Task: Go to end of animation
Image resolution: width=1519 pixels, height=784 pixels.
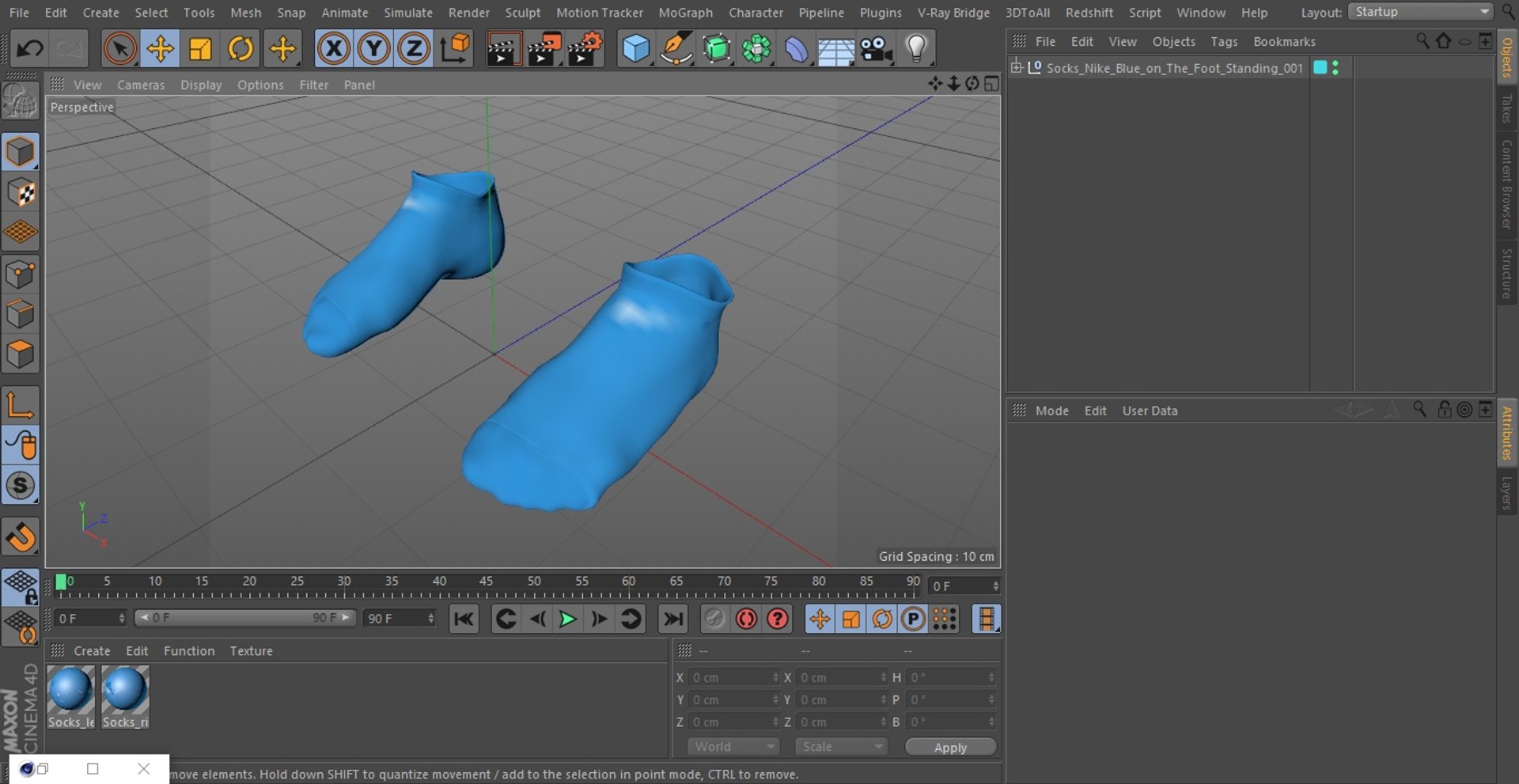Action: tap(672, 619)
